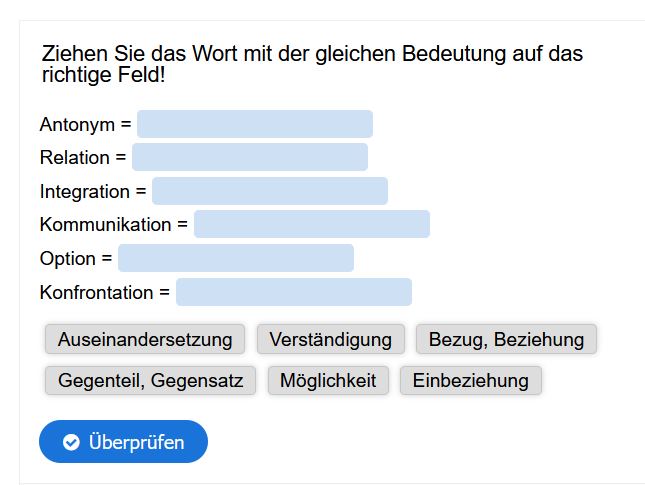
Task: Pick the Gegenteil, Gegensatz word tile
Action: (151, 380)
